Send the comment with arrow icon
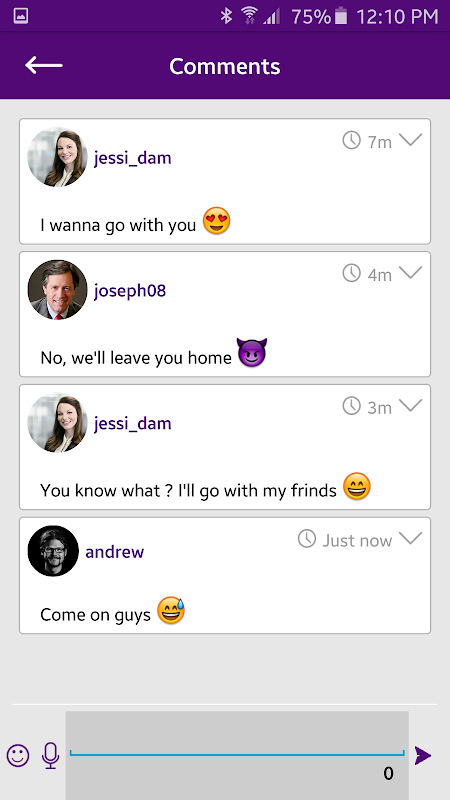The height and width of the screenshot is (800, 450). point(423,756)
